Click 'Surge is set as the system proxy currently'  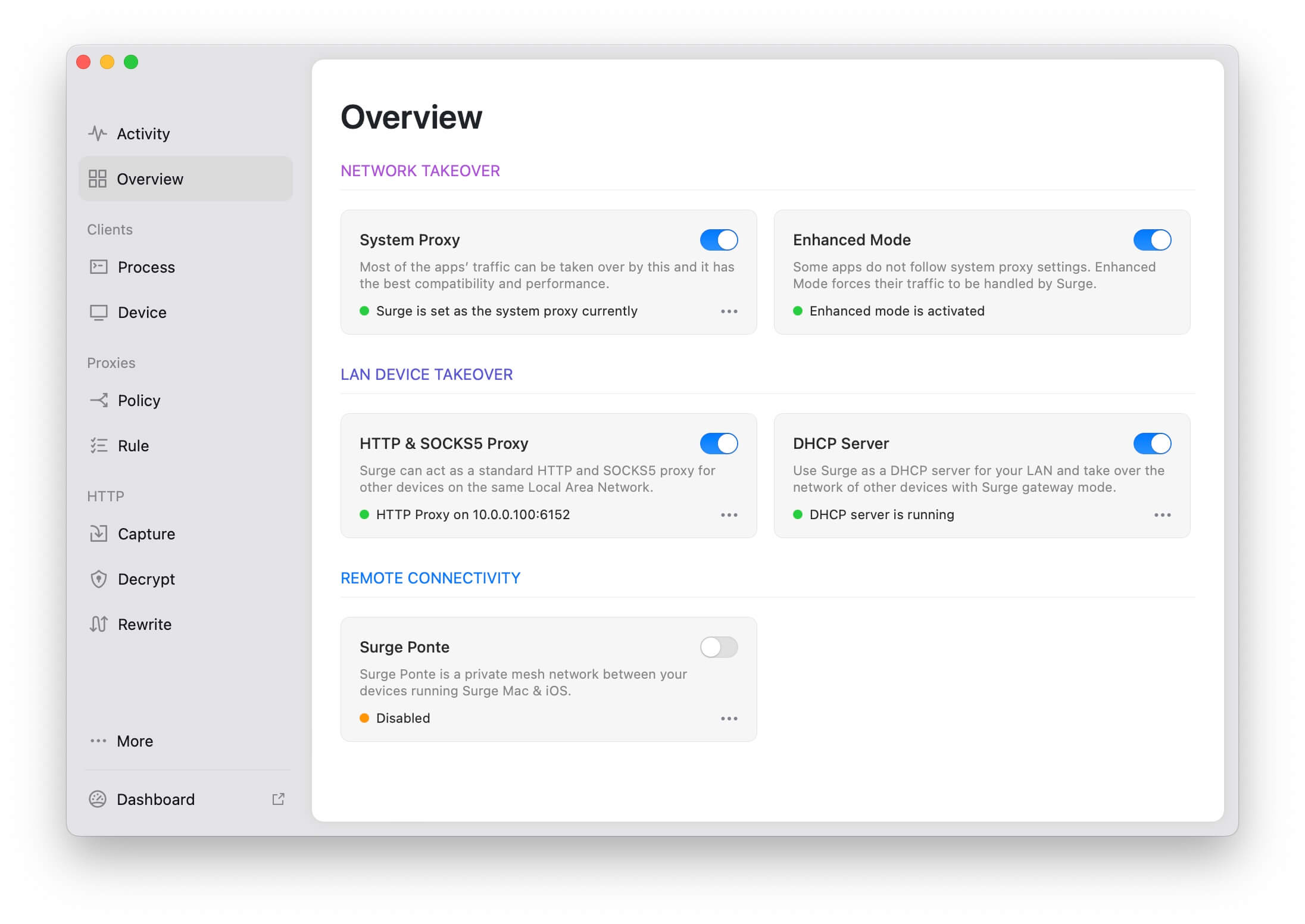pos(507,311)
